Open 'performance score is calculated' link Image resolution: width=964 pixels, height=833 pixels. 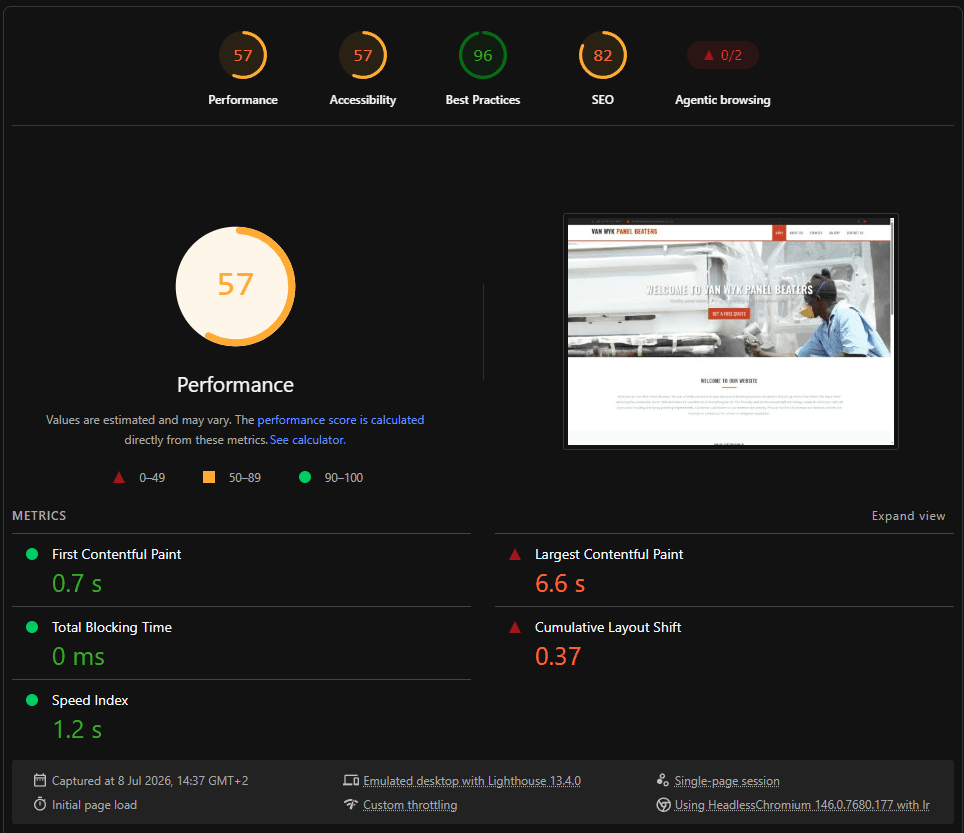341,420
